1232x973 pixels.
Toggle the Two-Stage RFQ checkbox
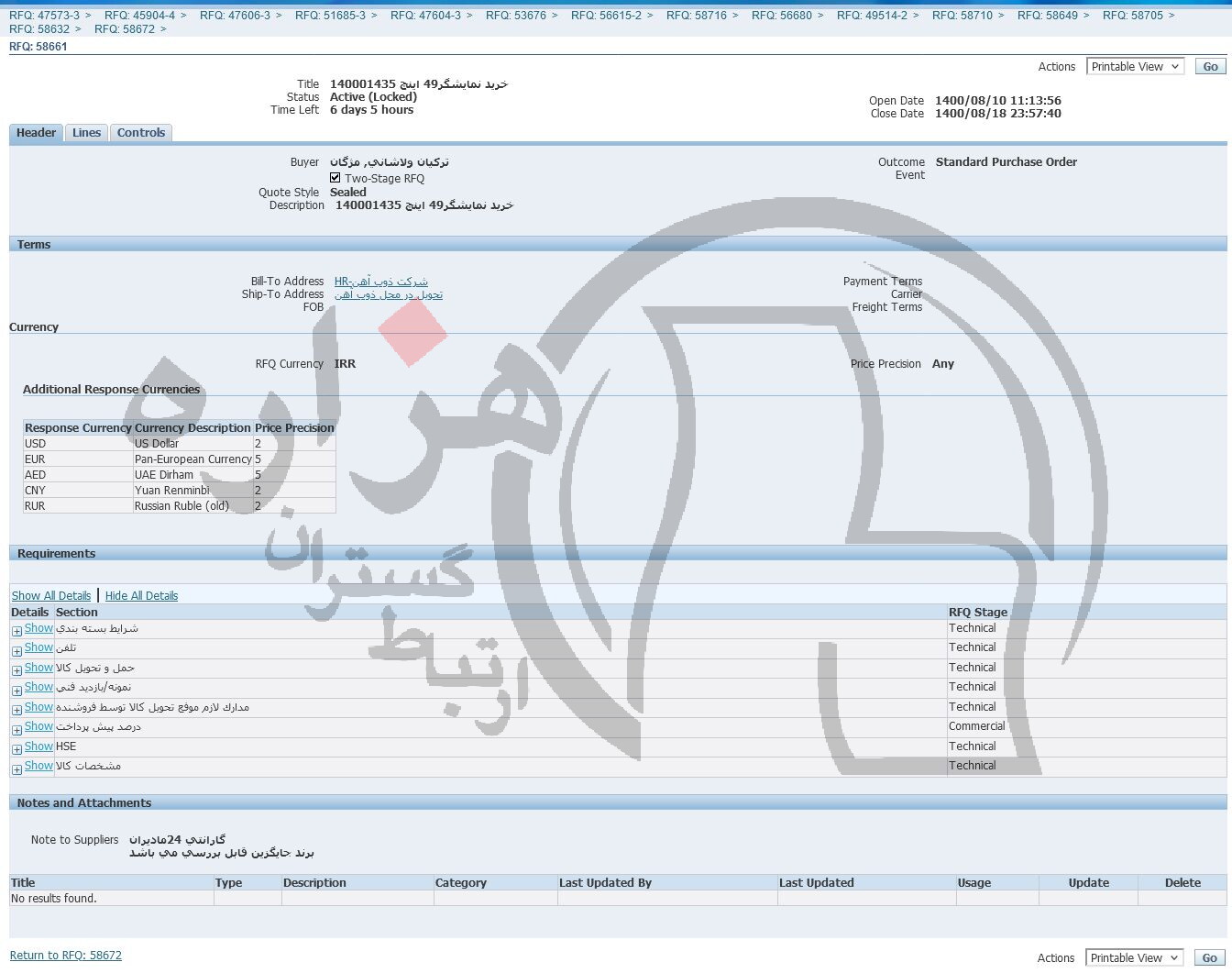tap(335, 178)
